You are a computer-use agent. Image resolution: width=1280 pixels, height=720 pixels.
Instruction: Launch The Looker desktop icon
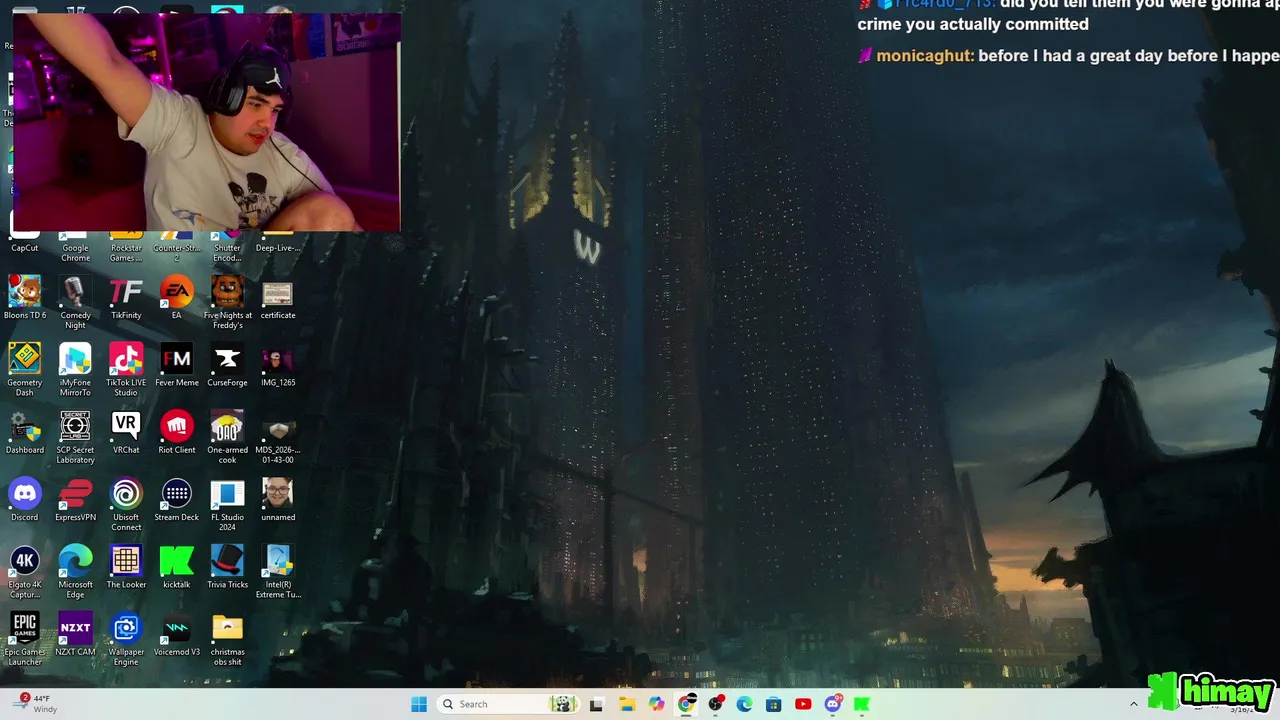pos(126,567)
